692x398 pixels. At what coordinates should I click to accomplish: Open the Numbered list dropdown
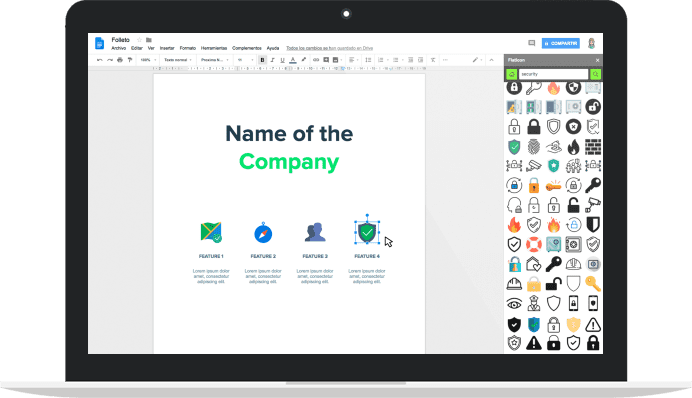(x=382, y=60)
